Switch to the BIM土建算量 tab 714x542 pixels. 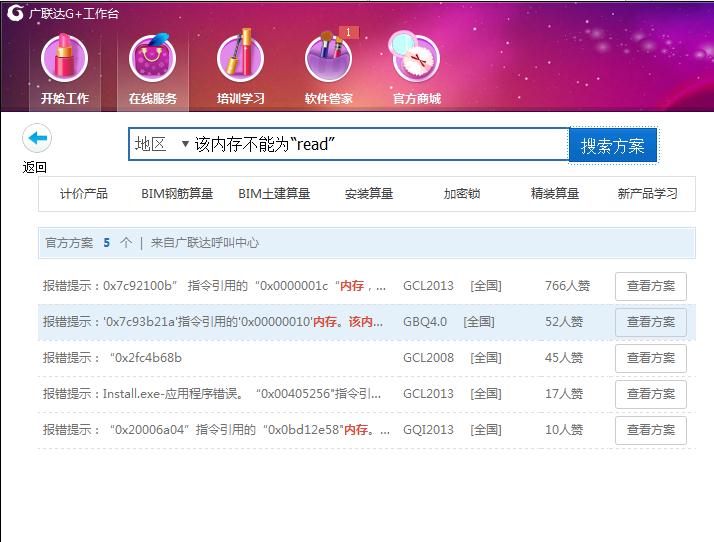click(274, 194)
